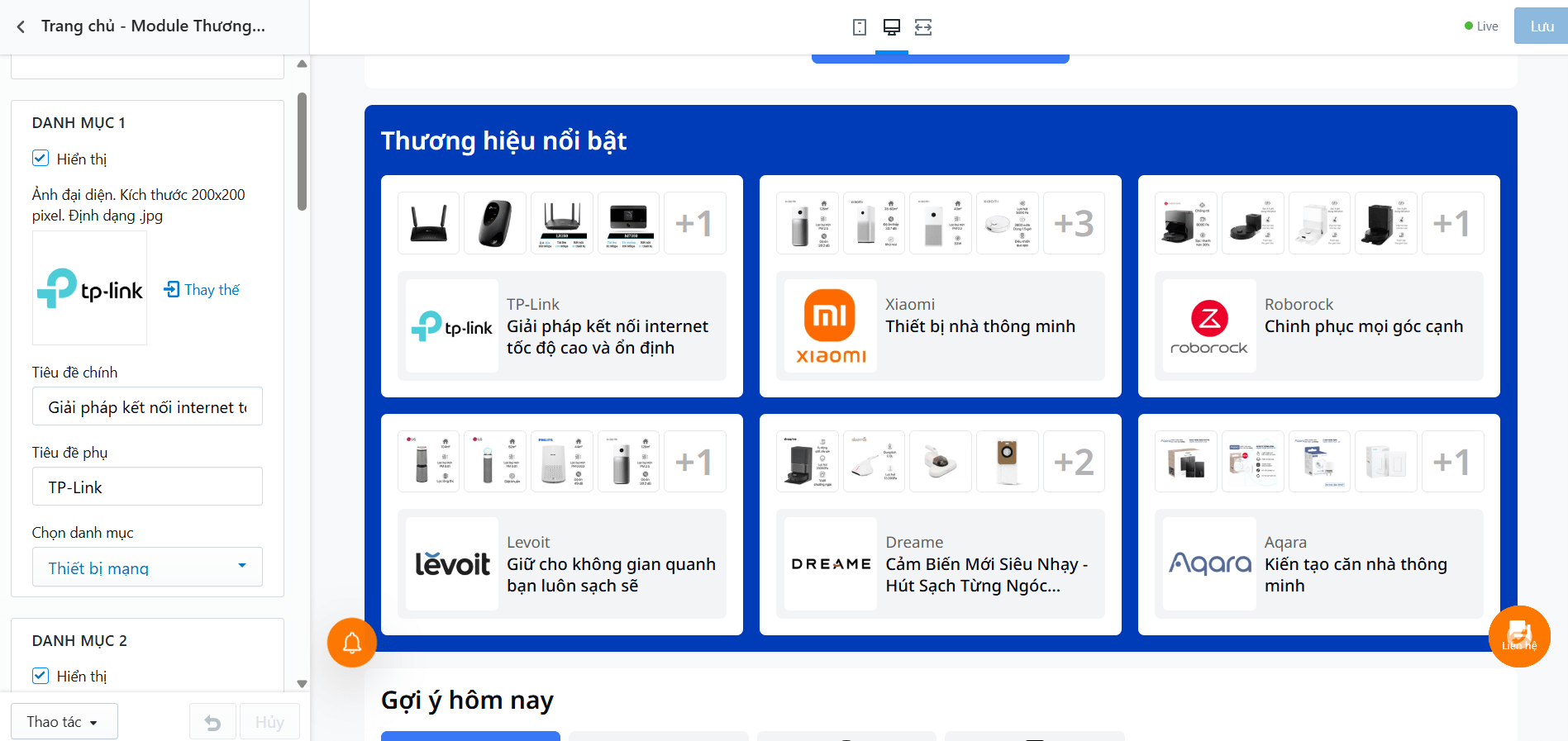Click the undo arrow button

(x=212, y=722)
